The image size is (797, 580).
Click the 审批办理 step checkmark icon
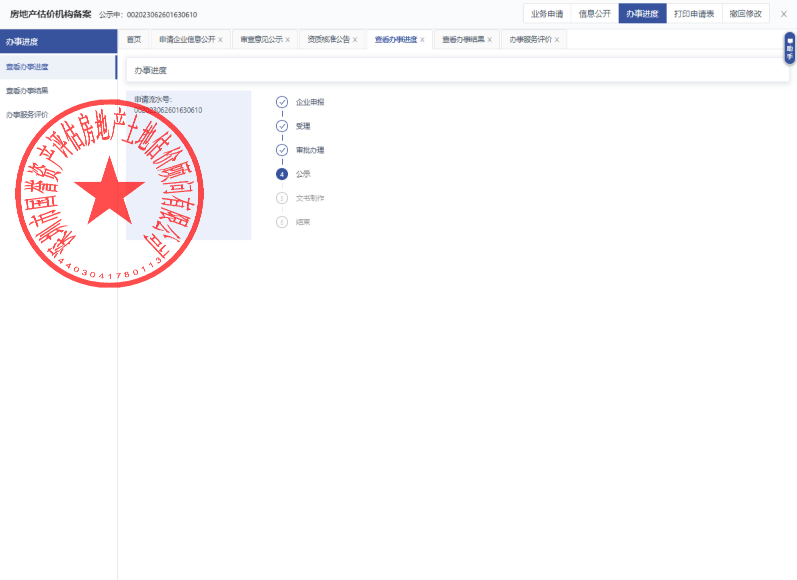point(282,150)
